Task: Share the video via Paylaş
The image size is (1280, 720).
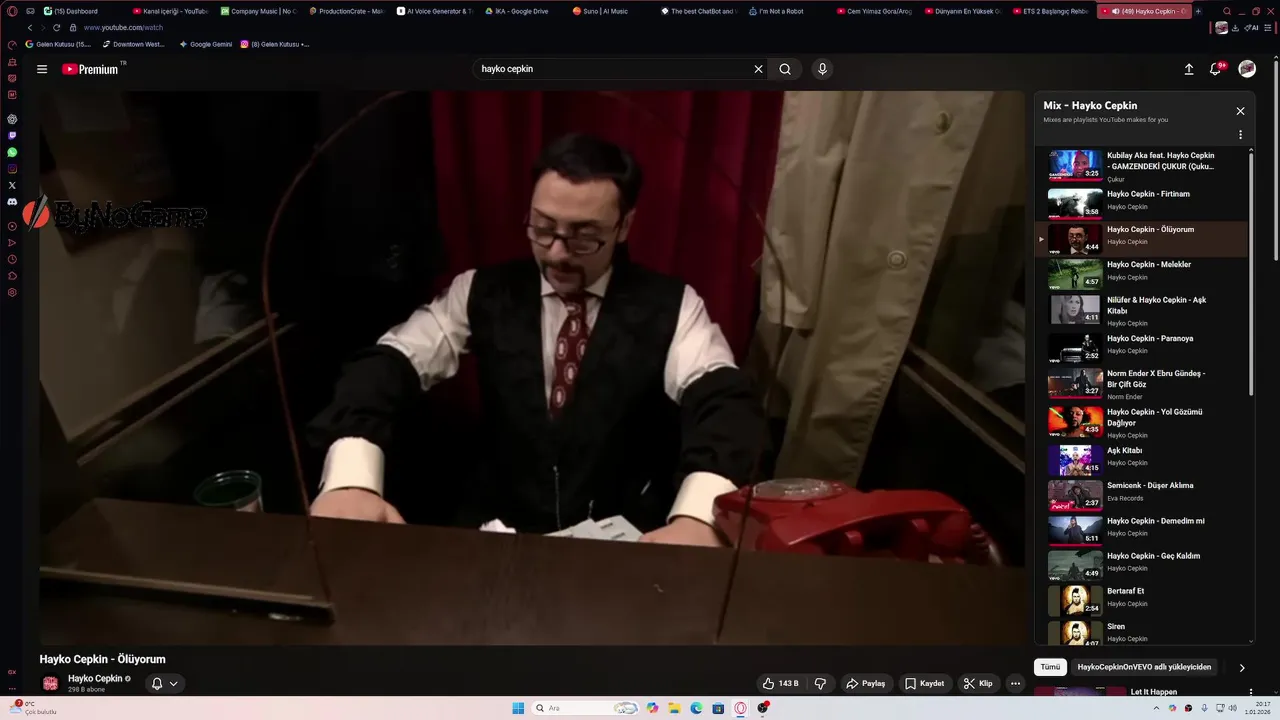Action: [866, 683]
